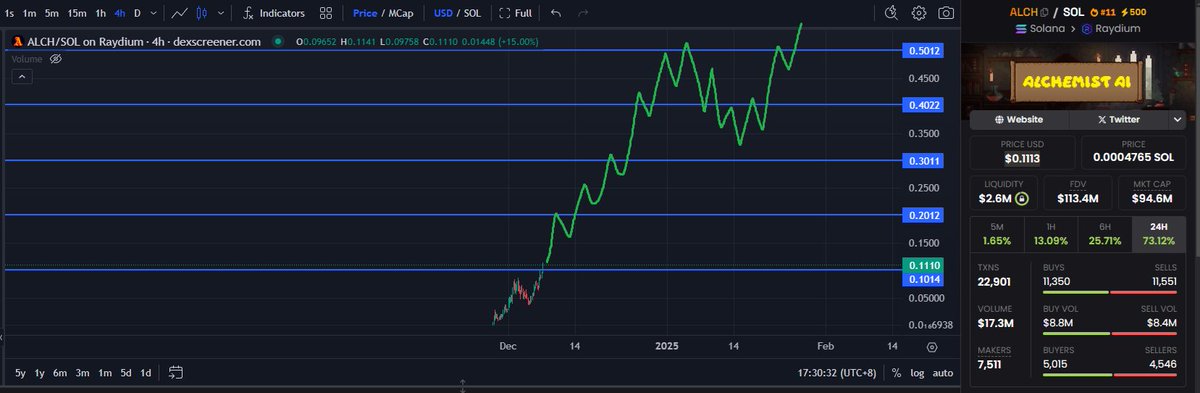The width and height of the screenshot is (1200, 393).
Task: Open the Indicators fx menu
Action: click(273, 14)
